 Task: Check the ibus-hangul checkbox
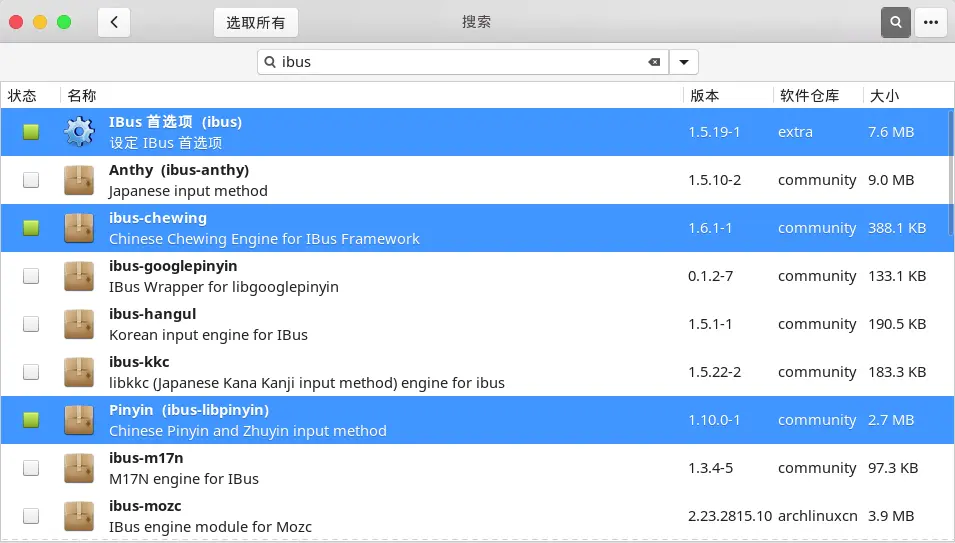pyautogui.click(x=31, y=324)
